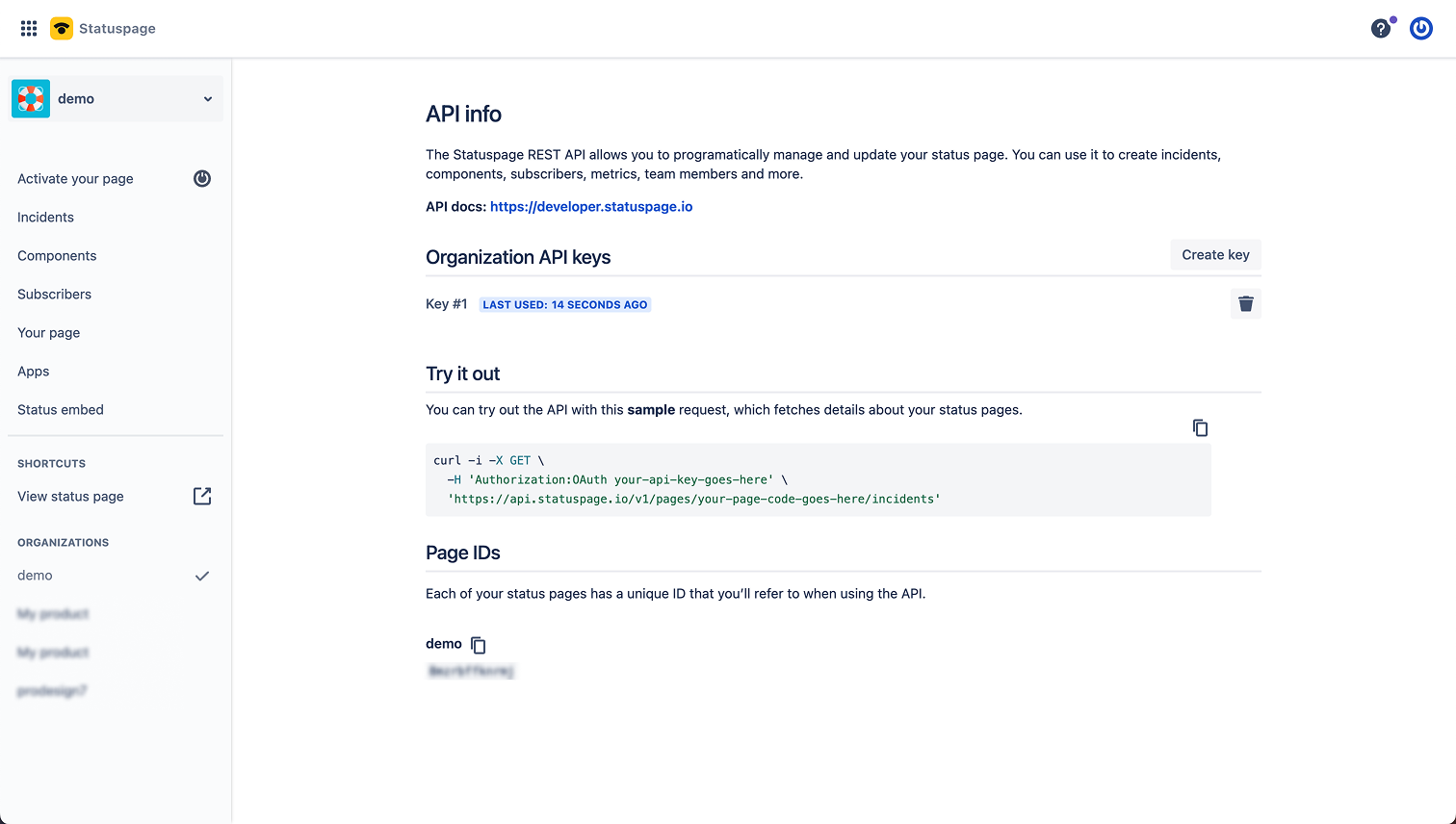The image size is (1456, 824).
Task: Click the checkmark next to demo organization
Action: [202, 576]
